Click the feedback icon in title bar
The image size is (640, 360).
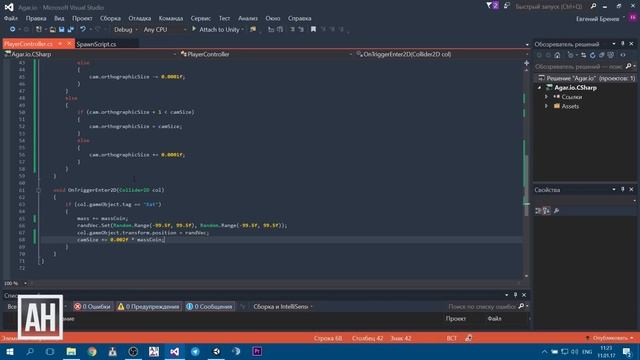coord(507,6)
